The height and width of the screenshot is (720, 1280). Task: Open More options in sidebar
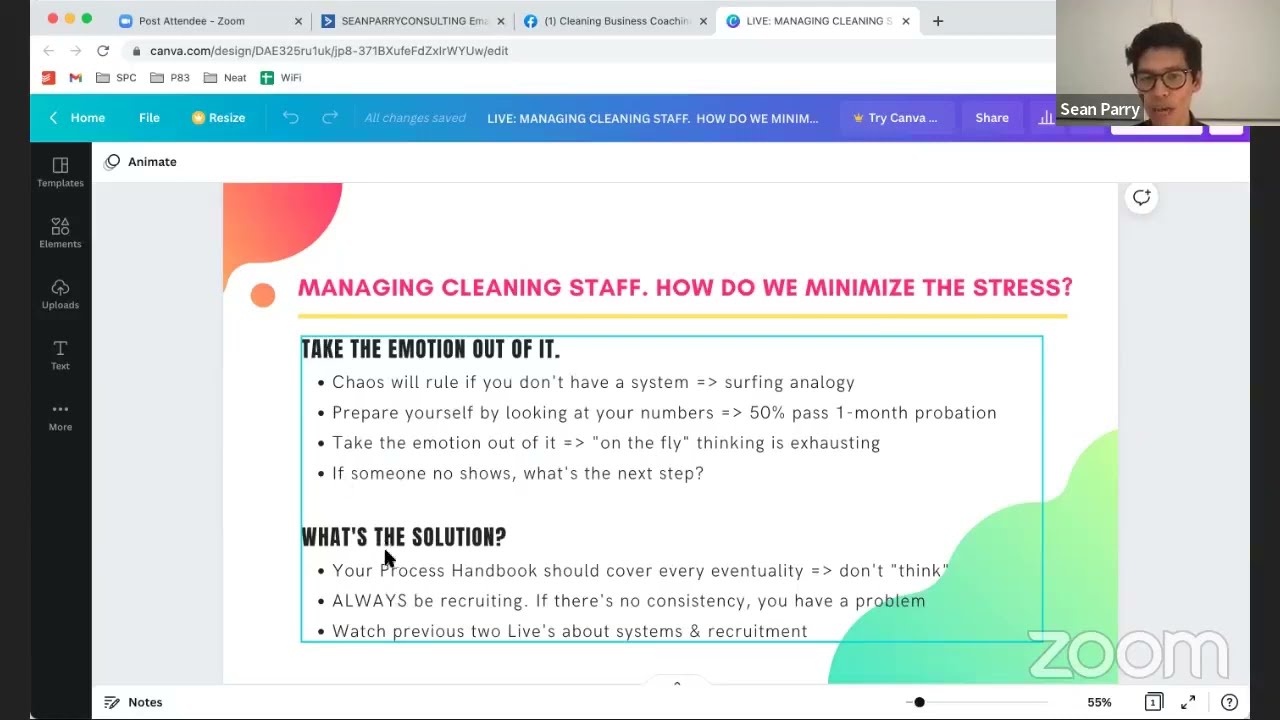(60, 416)
